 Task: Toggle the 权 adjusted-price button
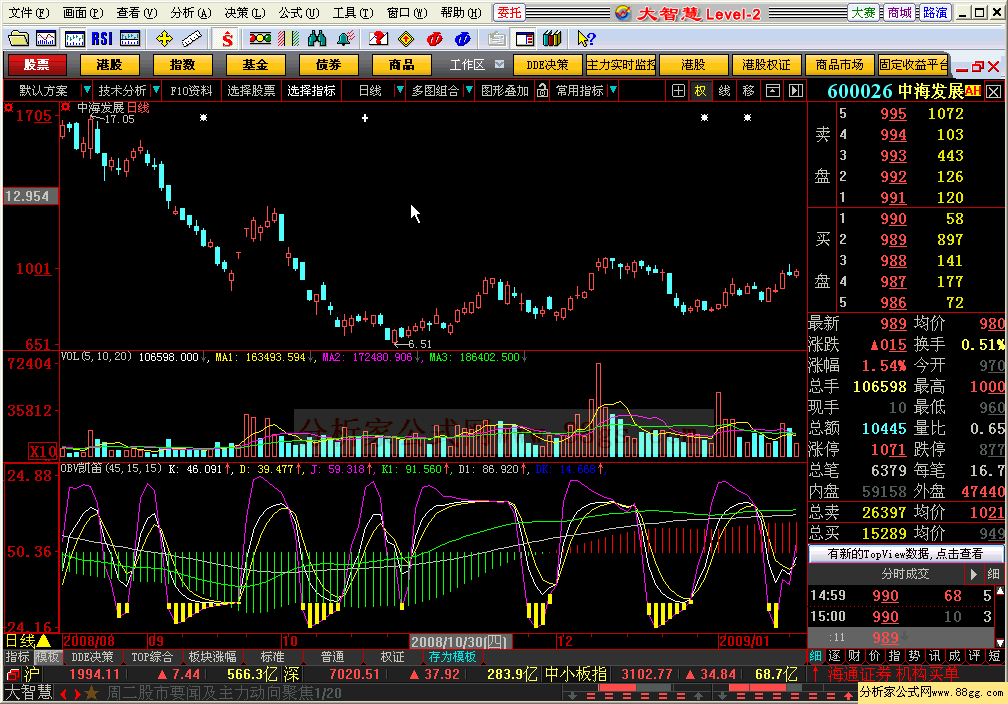pyautogui.click(x=701, y=91)
